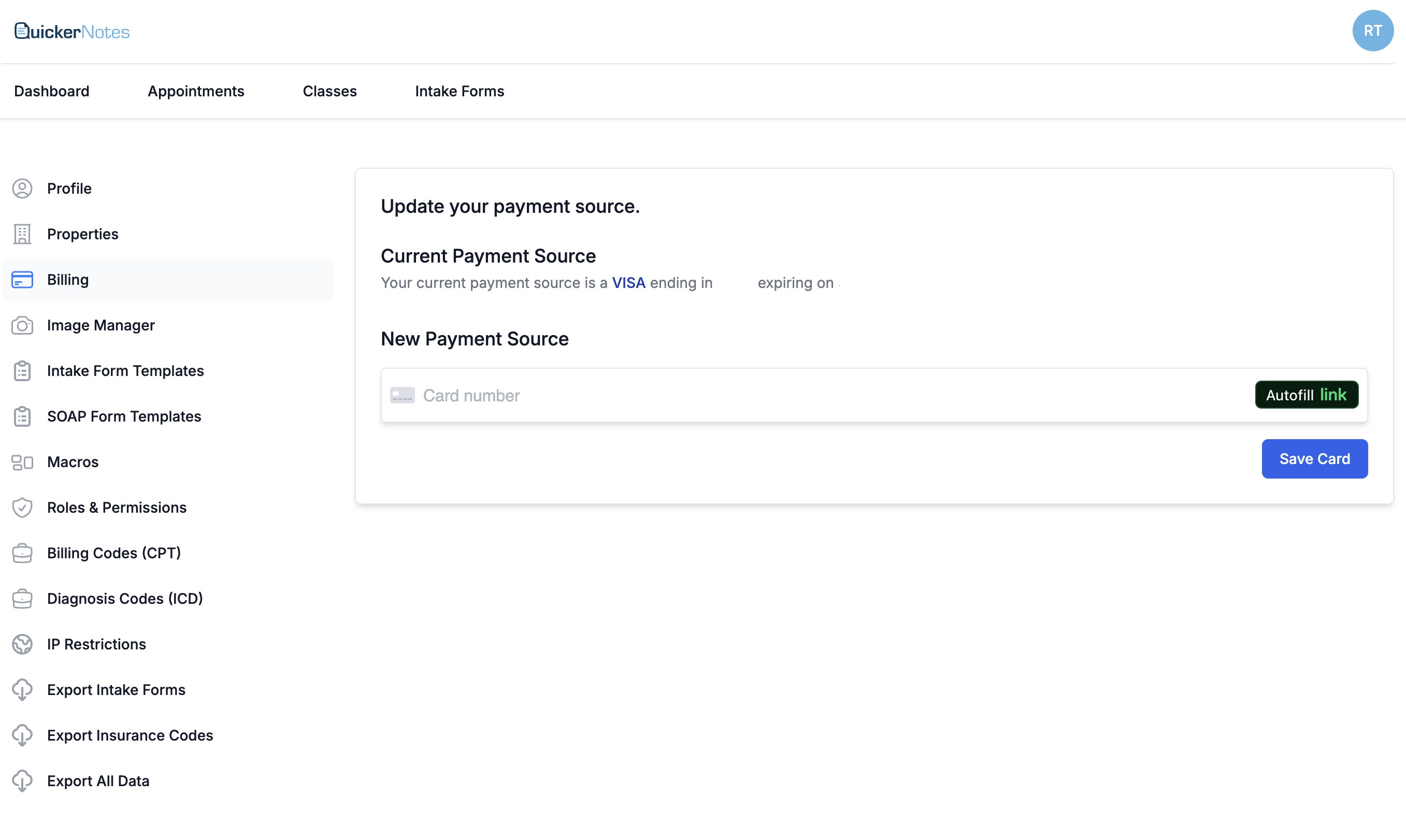Go to the Intake Forms tab
Image resolution: width=1406 pixels, height=840 pixels.
click(459, 91)
